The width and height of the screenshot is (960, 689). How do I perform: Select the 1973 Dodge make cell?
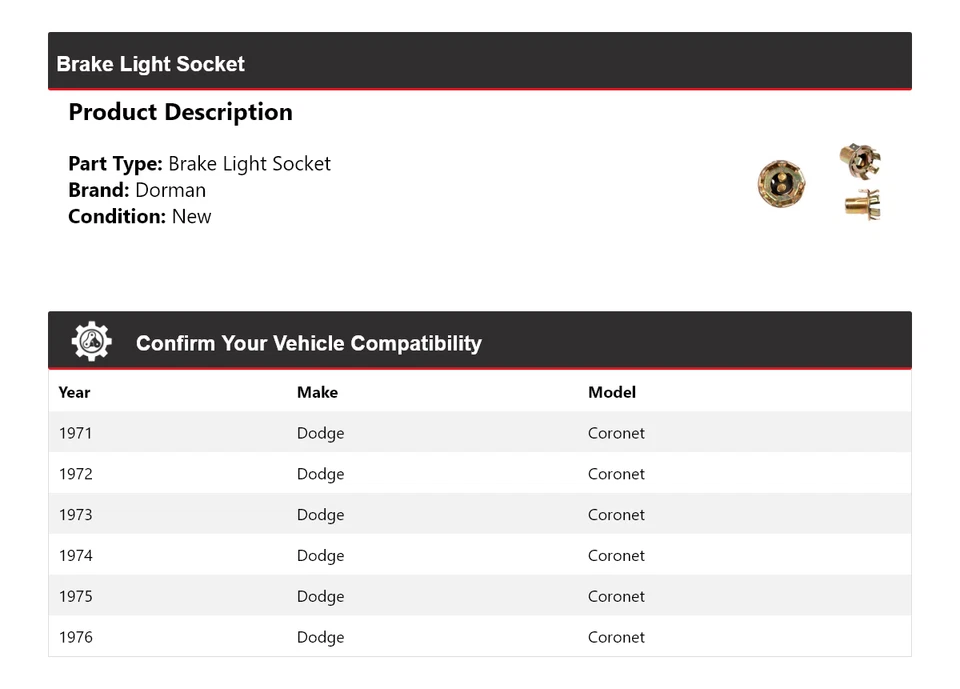point(320,515)
